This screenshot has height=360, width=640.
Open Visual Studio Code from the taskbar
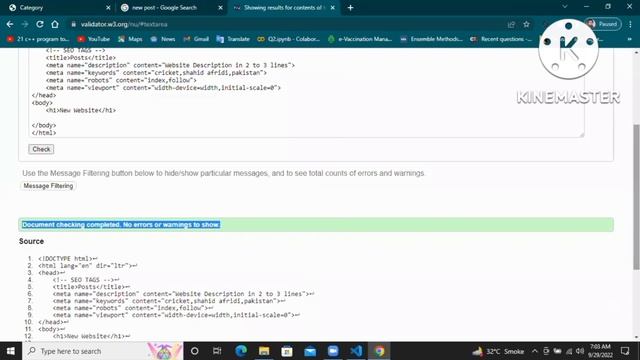[x=356, y=351]
